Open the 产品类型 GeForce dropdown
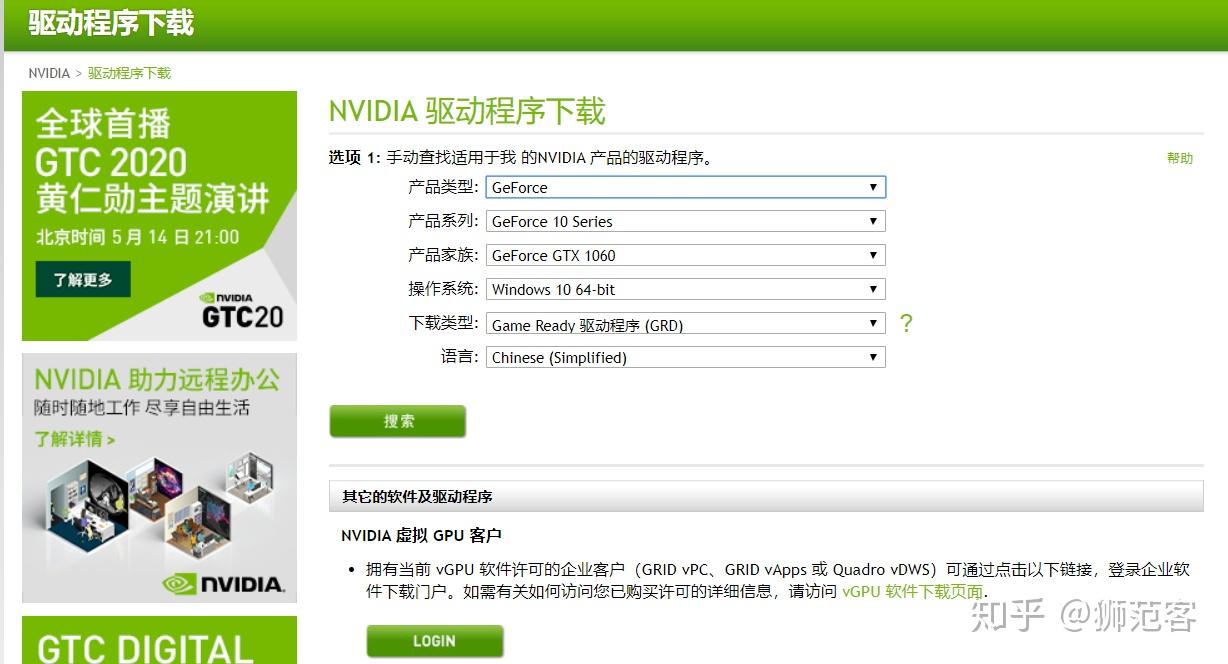 click(x=685, y=187)
